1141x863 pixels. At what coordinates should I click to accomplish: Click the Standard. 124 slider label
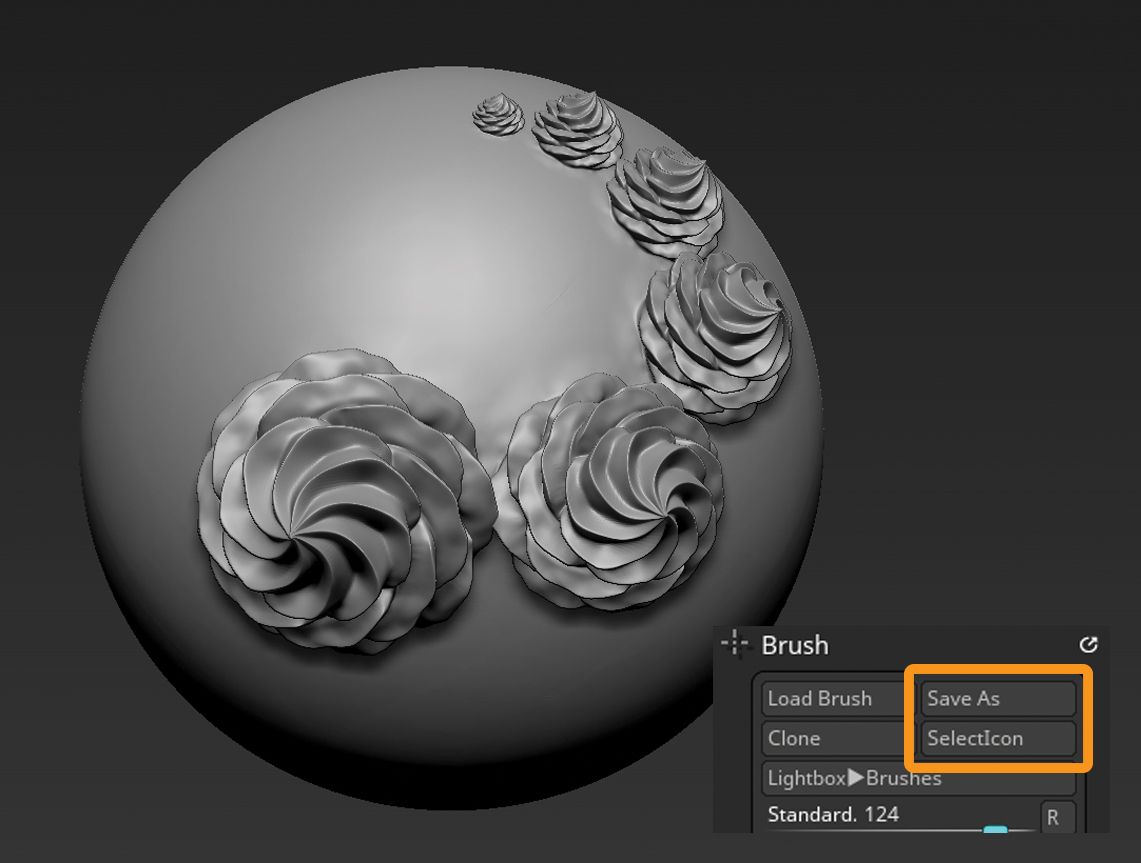click(833, 814)
